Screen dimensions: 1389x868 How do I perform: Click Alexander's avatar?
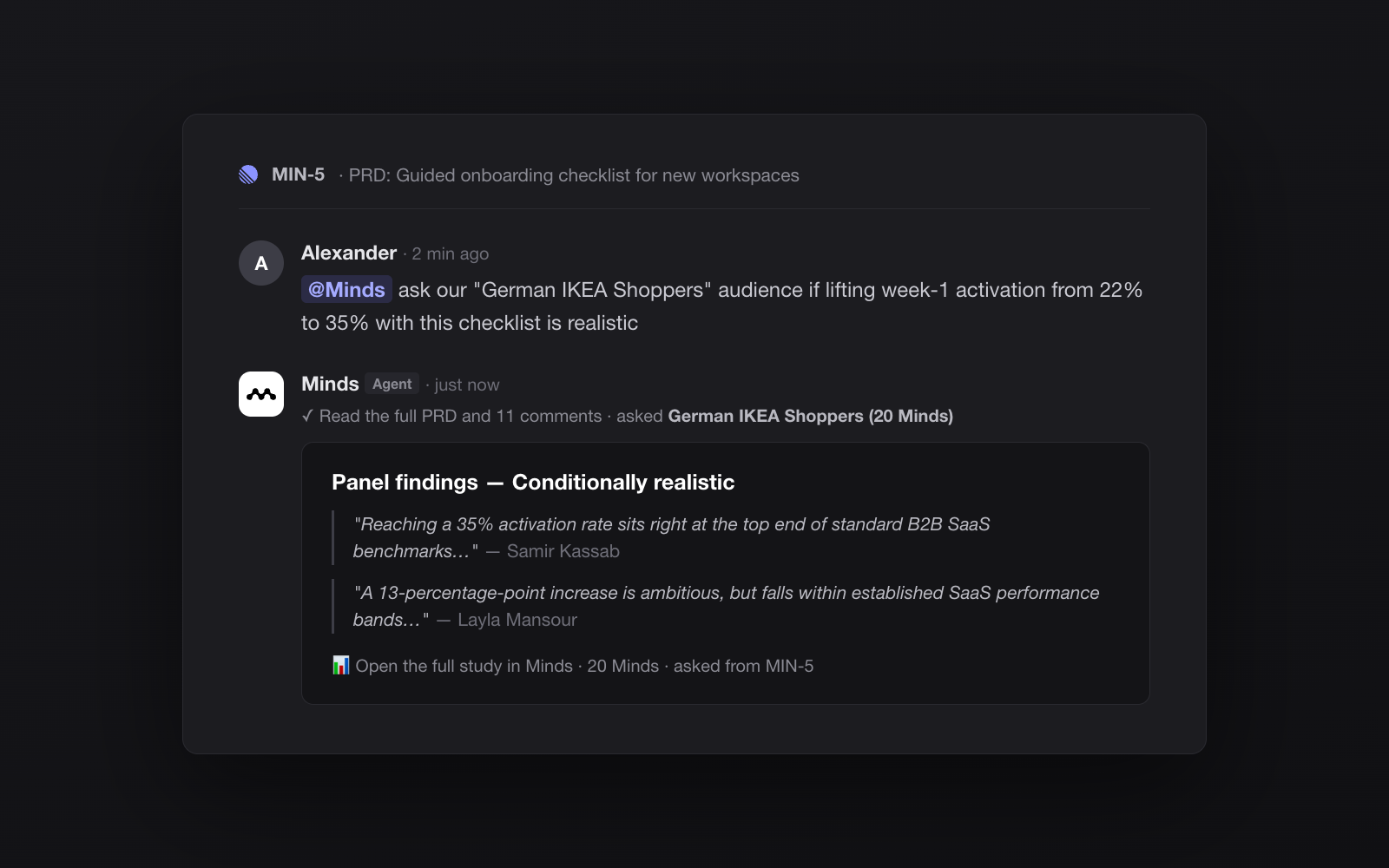[261, 263]
